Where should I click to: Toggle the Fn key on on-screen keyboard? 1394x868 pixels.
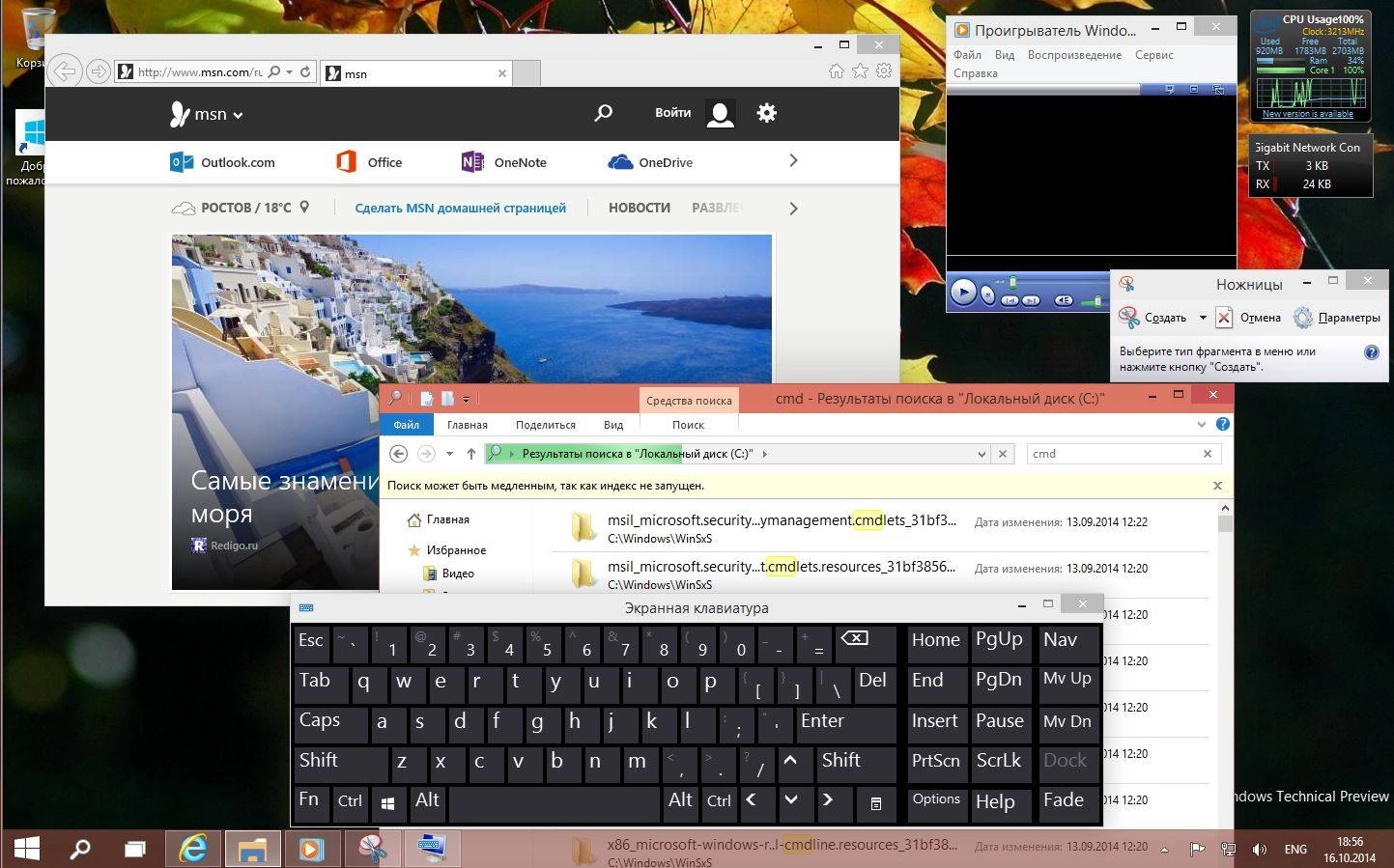(x=311, y=802)
